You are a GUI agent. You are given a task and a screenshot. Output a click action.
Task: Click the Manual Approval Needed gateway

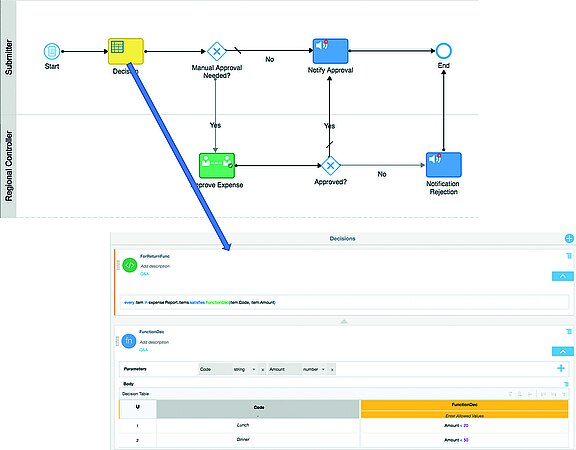coord(217,51)
